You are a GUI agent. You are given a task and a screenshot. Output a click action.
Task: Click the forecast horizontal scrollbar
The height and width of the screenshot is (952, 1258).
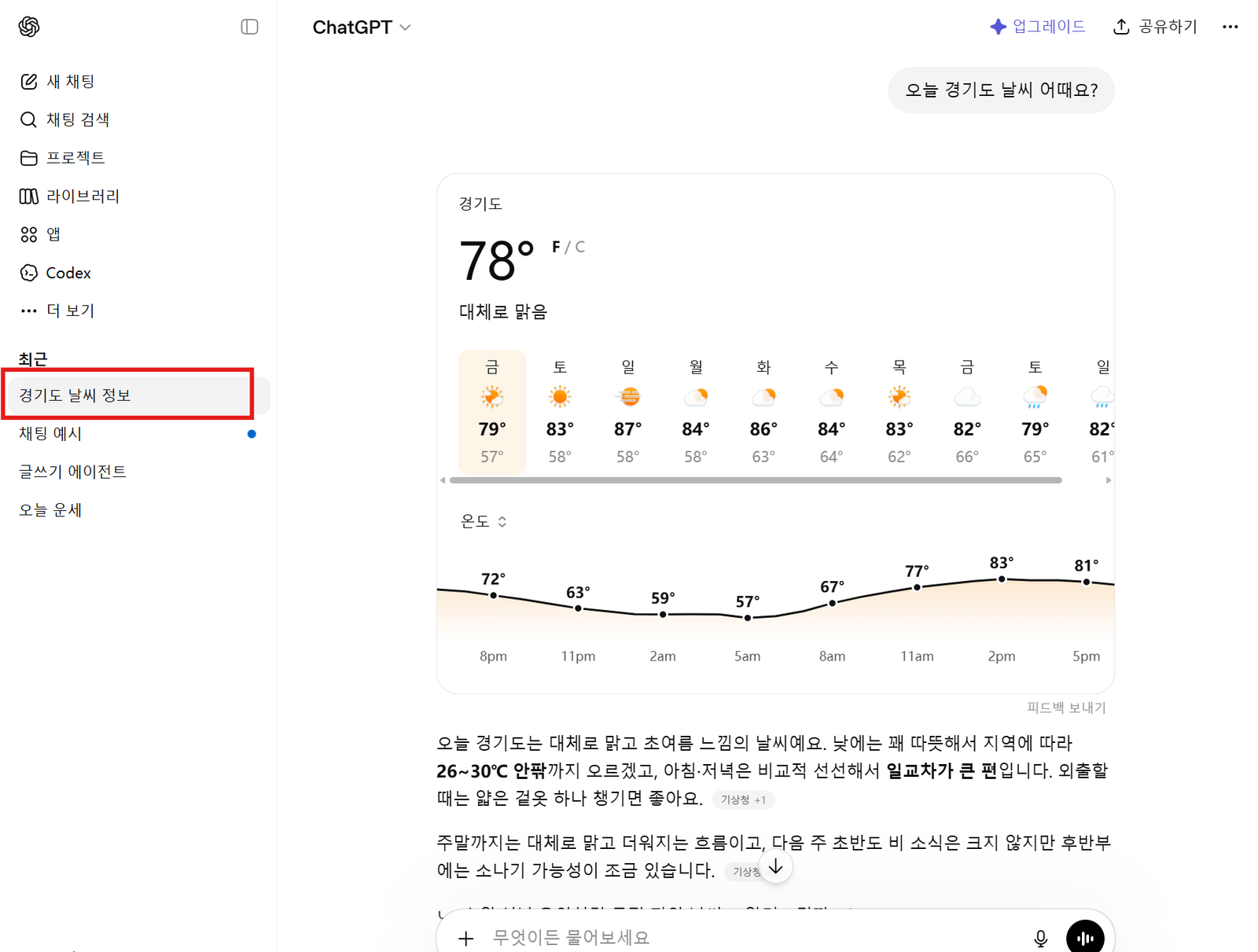(756, 480)
